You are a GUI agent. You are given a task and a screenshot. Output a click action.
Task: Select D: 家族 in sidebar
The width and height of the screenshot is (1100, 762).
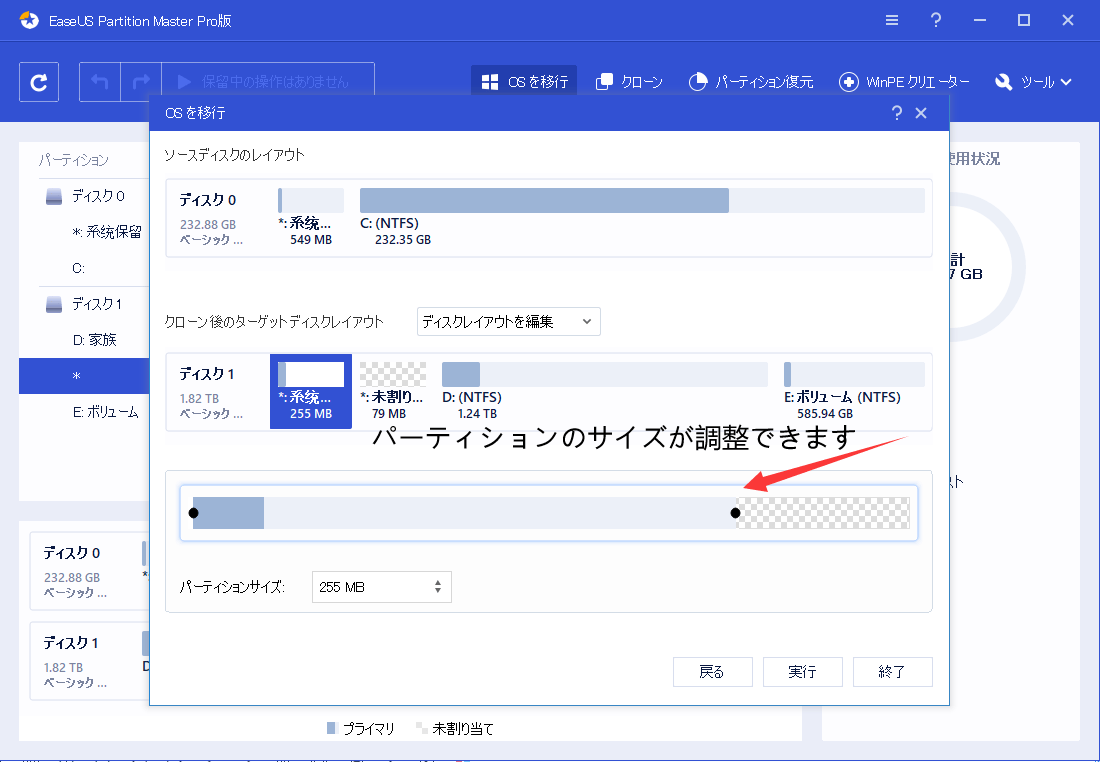94,340
